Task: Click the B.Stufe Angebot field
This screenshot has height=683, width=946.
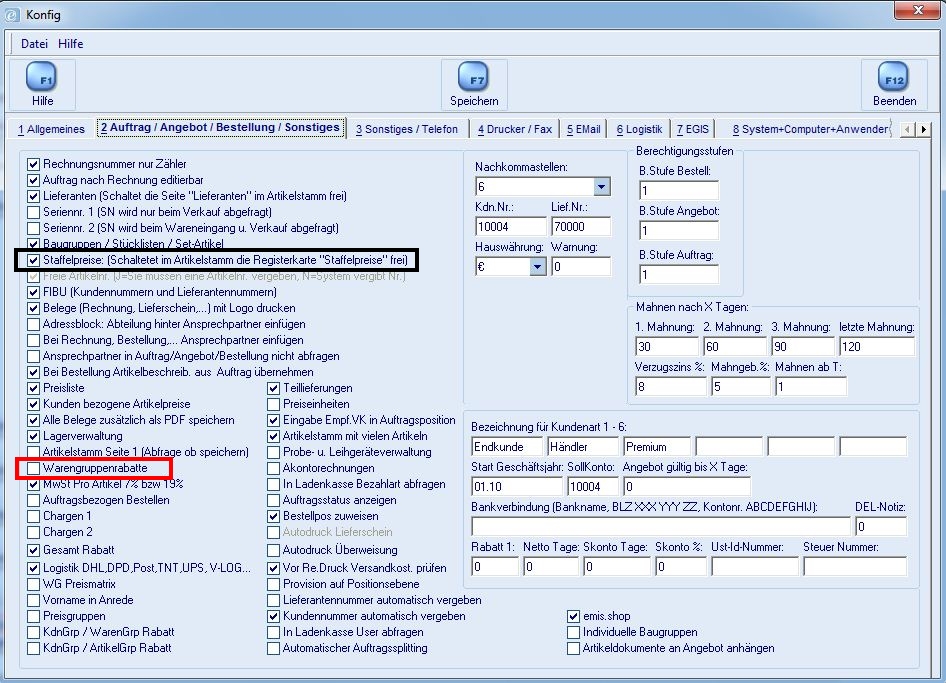Action: [679, 230]
